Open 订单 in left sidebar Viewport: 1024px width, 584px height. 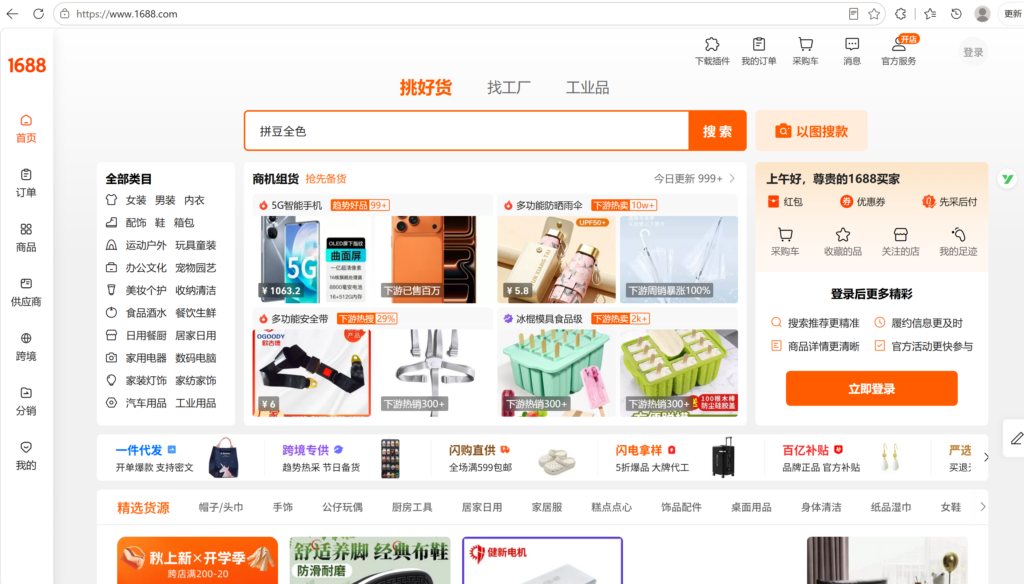coord(26,183)
